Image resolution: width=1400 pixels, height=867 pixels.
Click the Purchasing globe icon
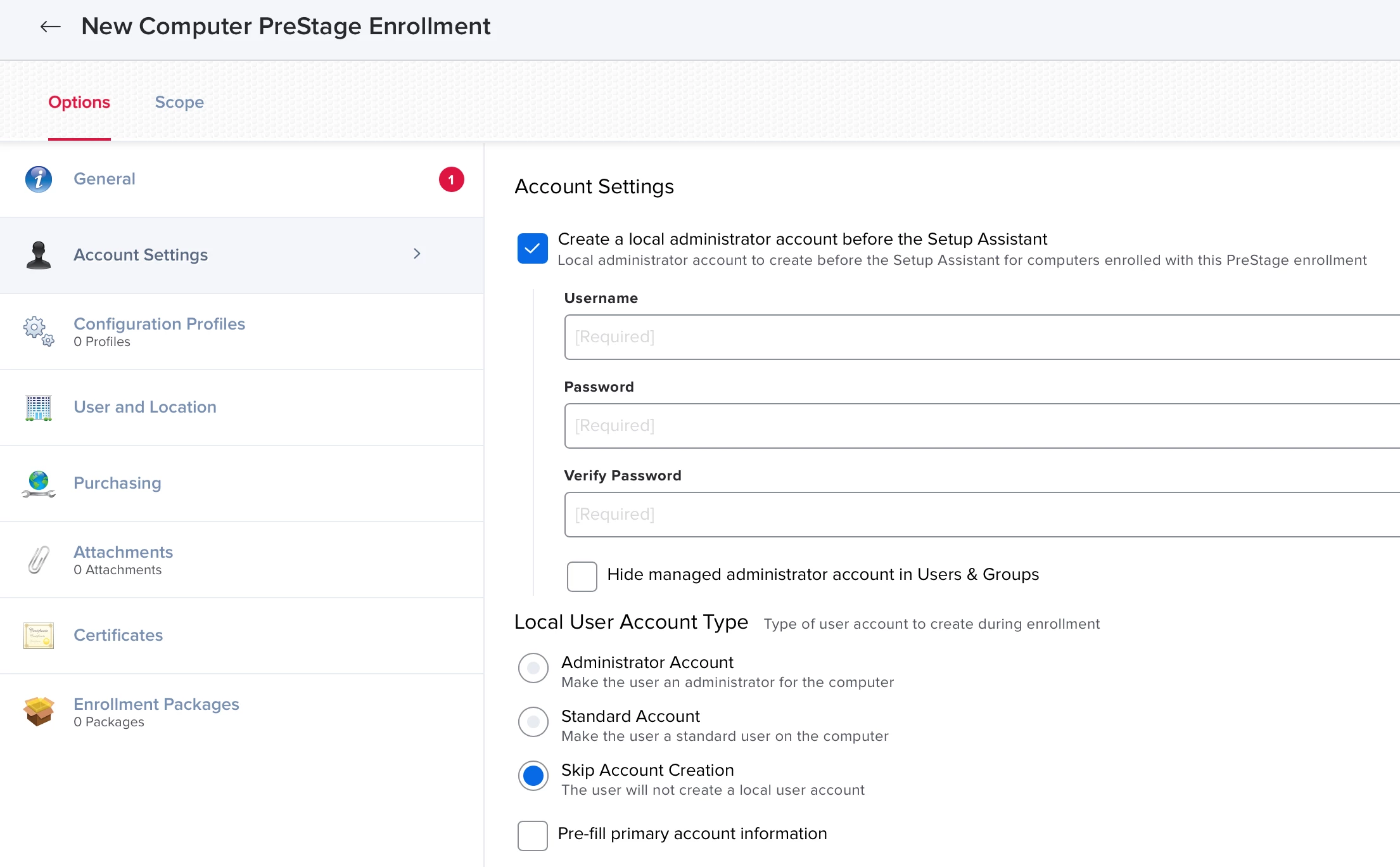(x=39, y=484)
